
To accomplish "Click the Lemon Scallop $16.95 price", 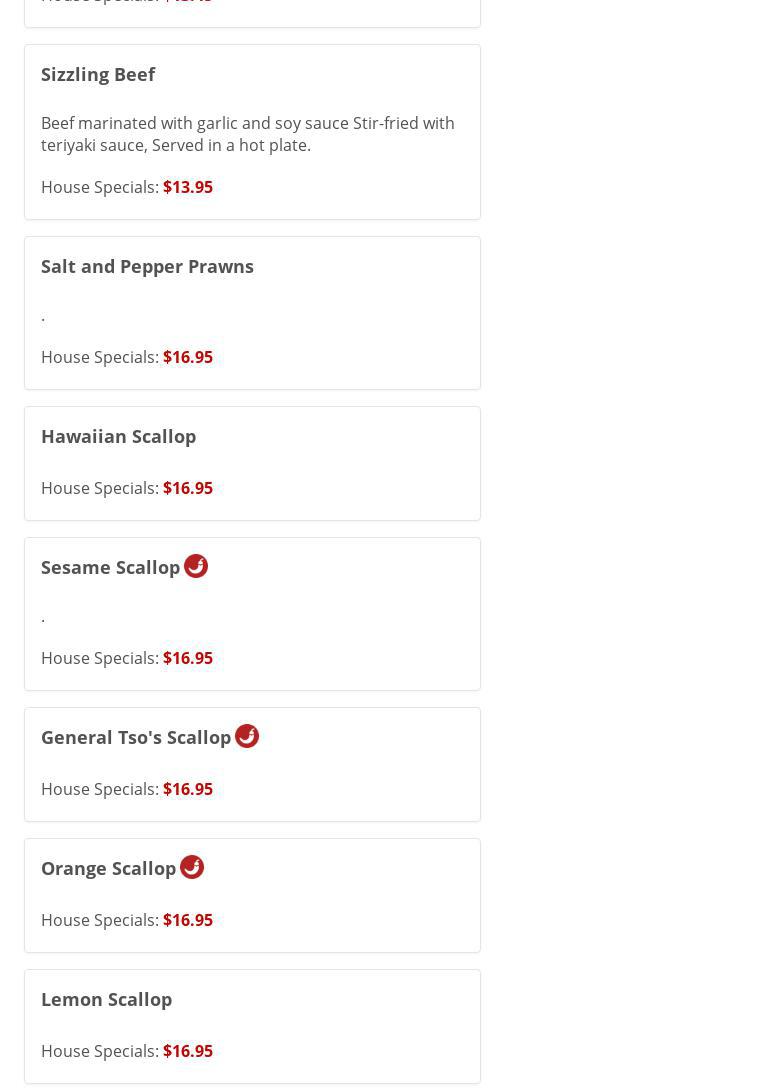I will (x=188, y=1051).
